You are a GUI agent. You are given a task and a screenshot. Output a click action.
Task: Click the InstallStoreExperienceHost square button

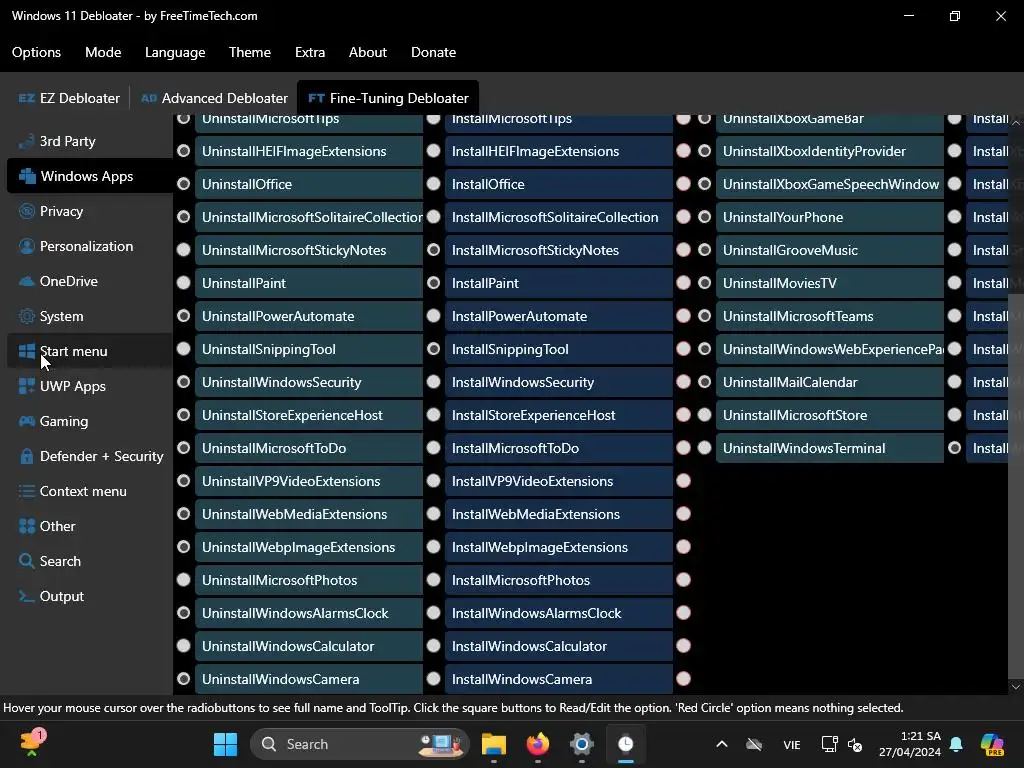[559, 415]
